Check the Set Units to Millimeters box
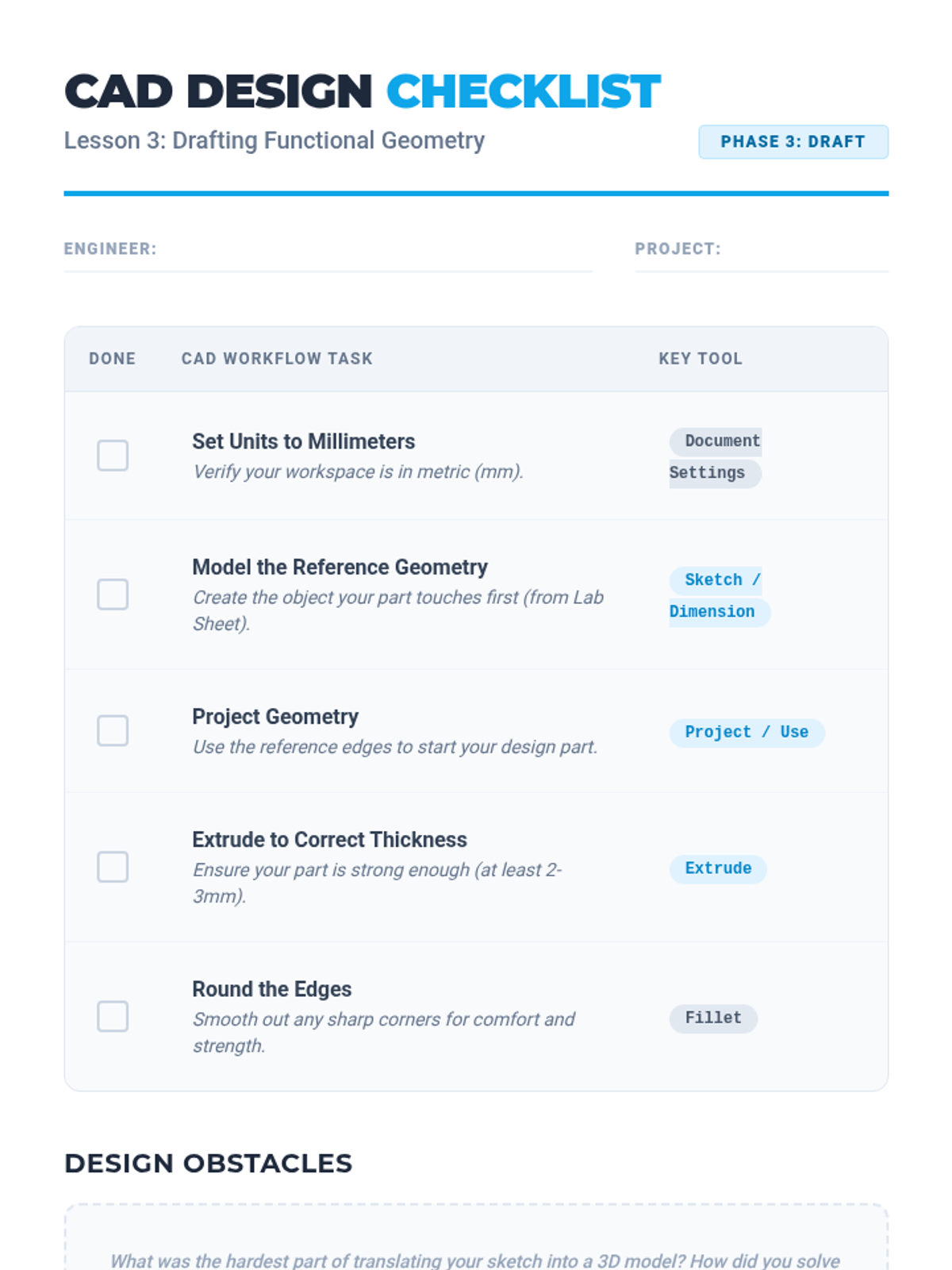The width and height of the screenshot is (952, 1270). 113,456
